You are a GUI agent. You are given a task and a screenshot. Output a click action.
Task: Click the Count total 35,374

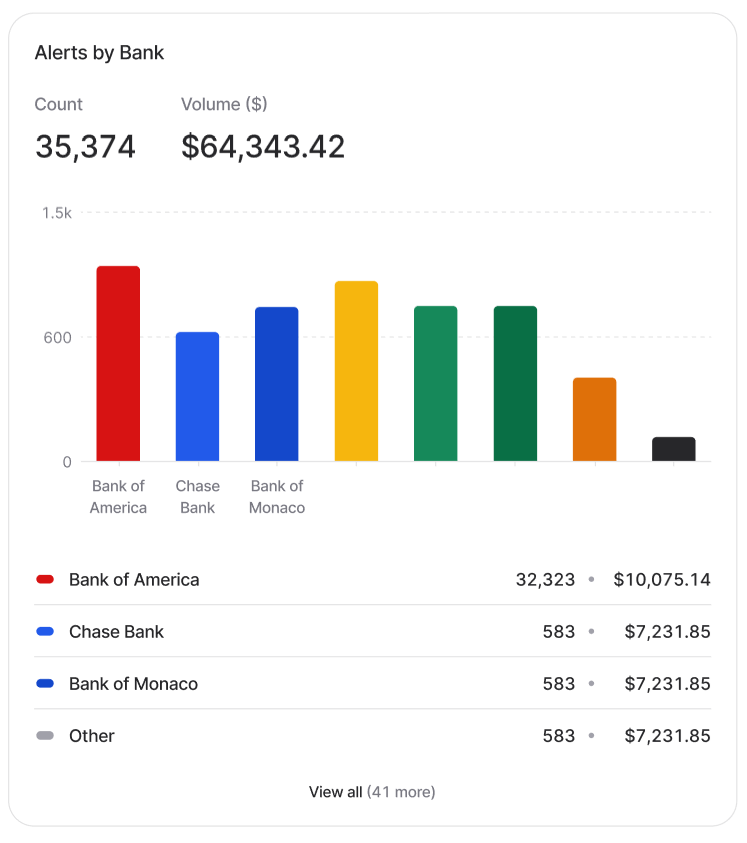(85, 147)
